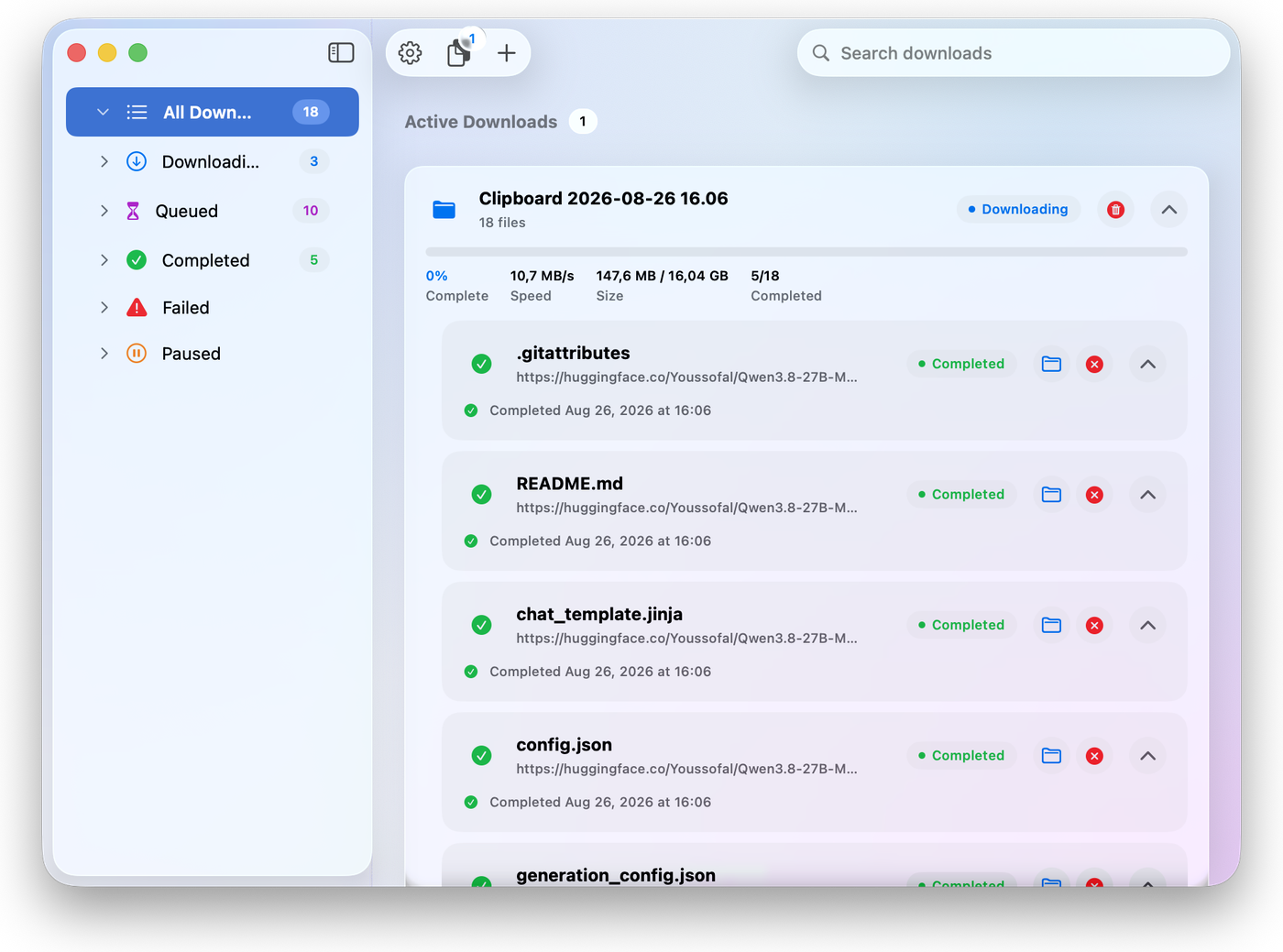1283x952 pixels.
Task: Delete the Clipboard batch with trash button
Action: click(1116, 210)
